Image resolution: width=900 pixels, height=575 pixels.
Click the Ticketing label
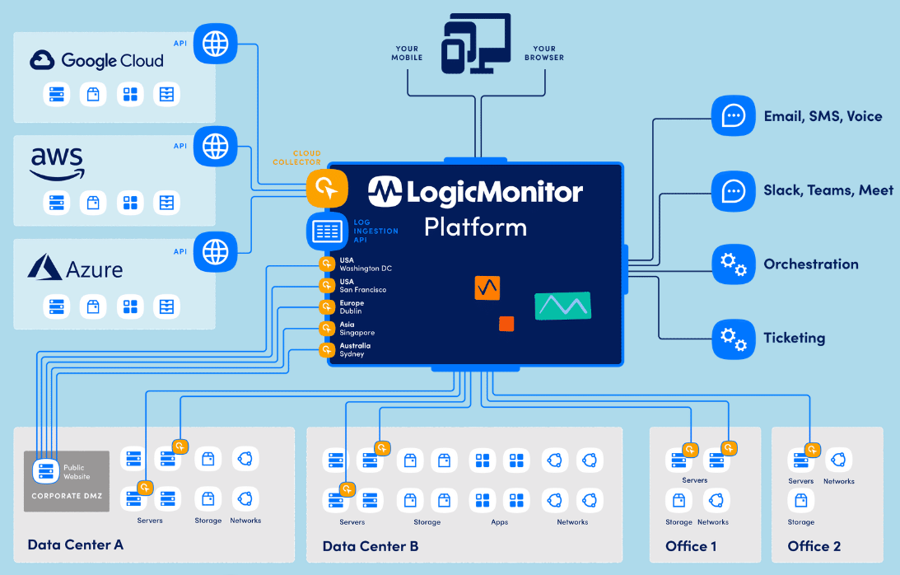794,338
